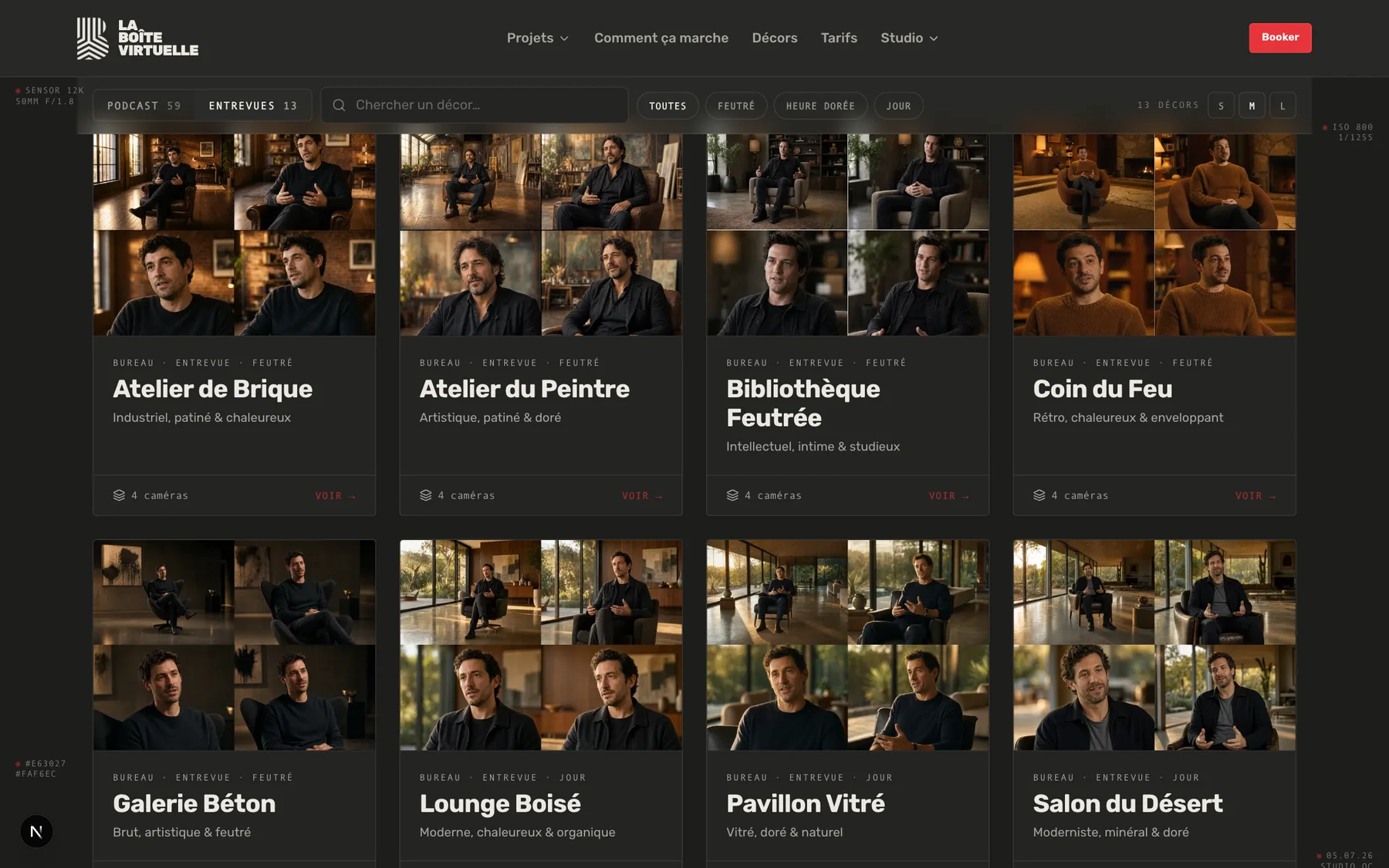
Task: Click the Pavillon Vitré title
Action: (x=806, y=804)
